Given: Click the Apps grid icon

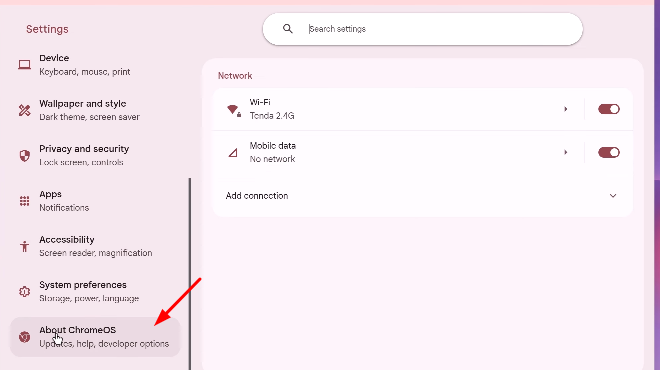Looking at the screenshot, I should pos(24,201).
